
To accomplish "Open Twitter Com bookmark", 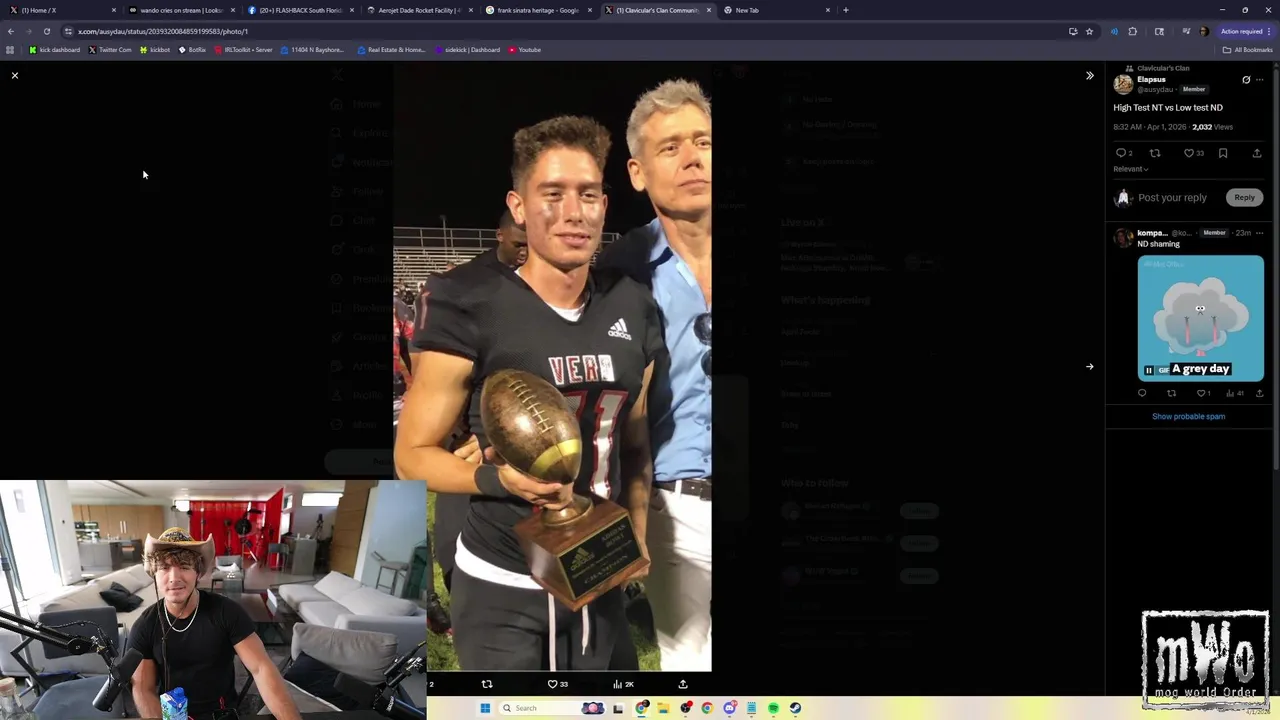I will pyautogui.click(x=110, y=49).
